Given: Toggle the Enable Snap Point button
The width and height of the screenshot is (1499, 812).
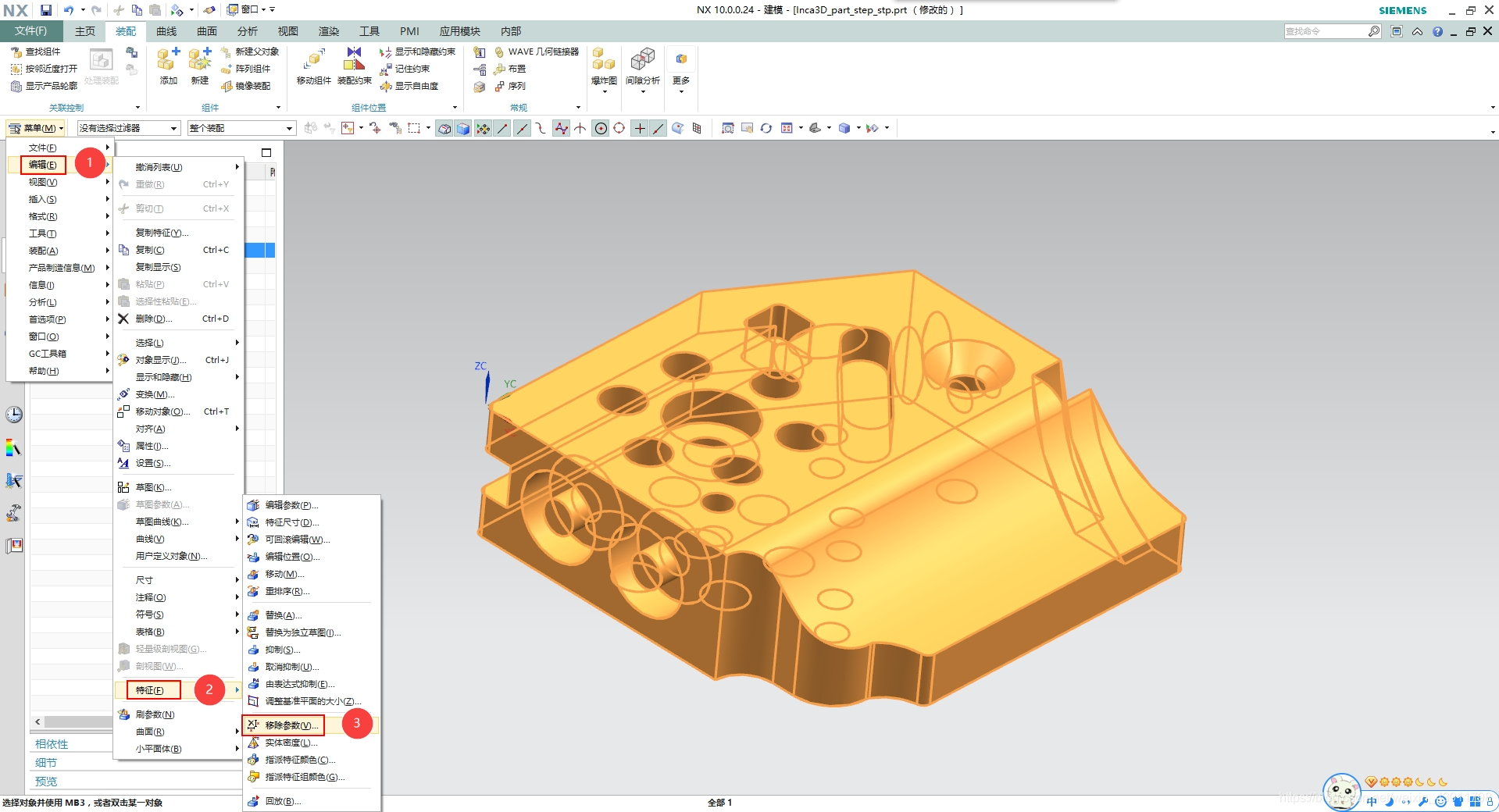Looking at the screenshot, I should tap(484, 128).
